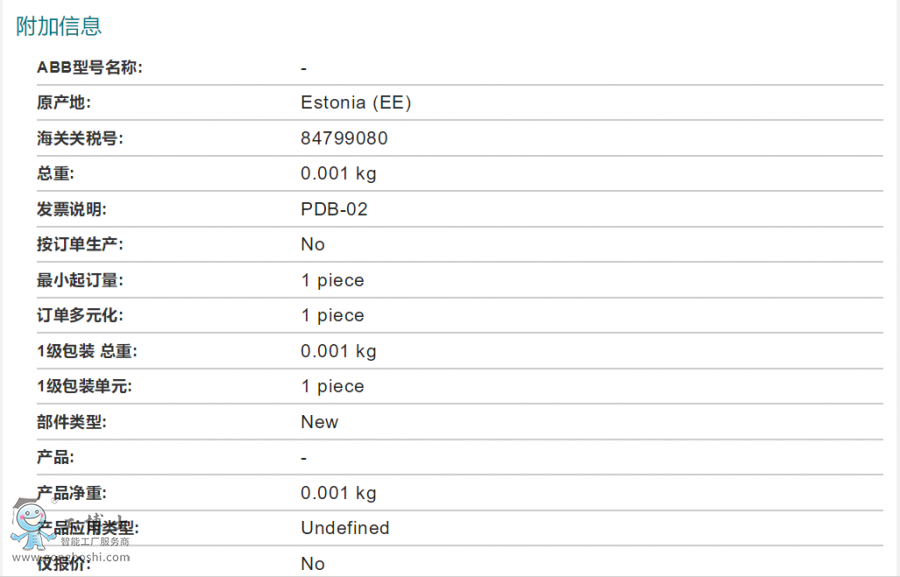Screen dimensions: 900x577
Task: Click the 1级包装单元 value 1 piece
Action: 333,386
